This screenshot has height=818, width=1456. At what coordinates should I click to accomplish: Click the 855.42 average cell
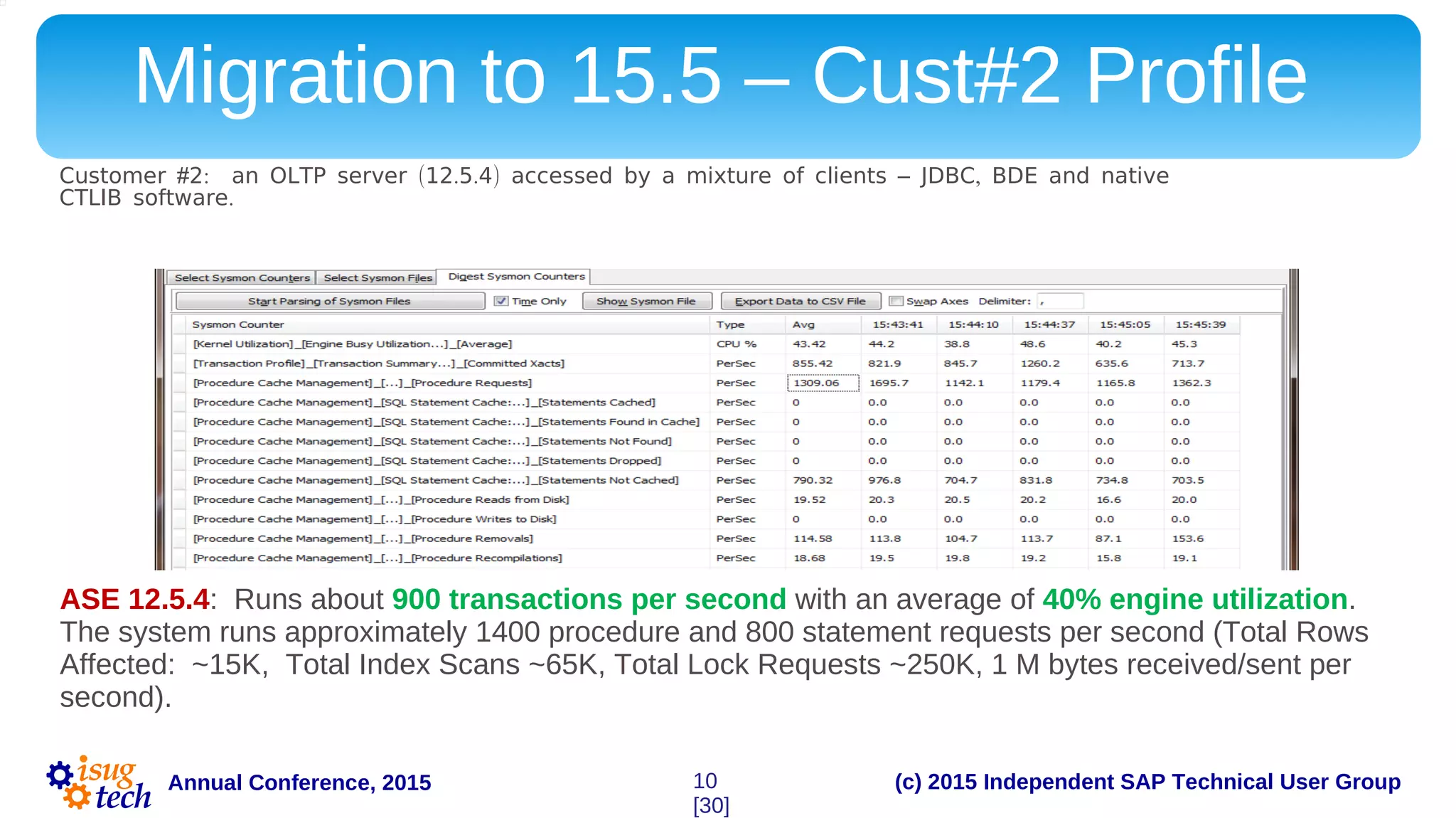[823, 363]
